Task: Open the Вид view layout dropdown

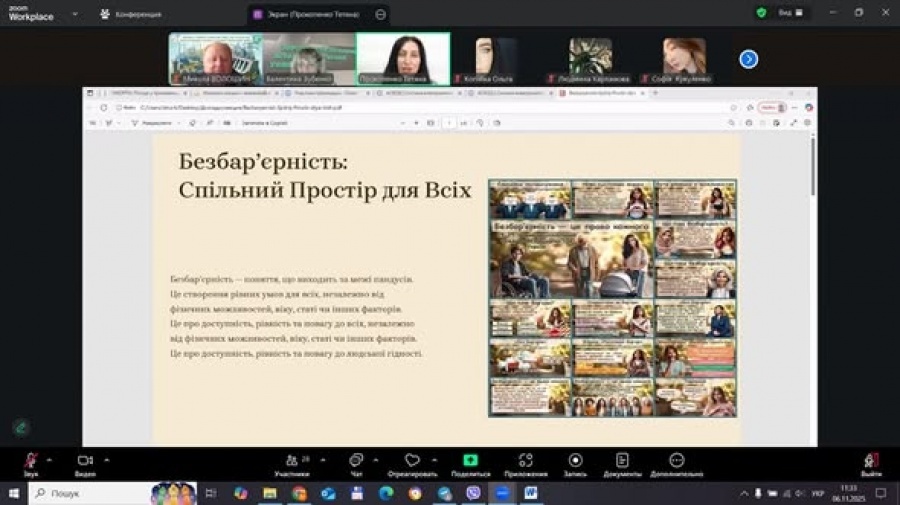Action: (791, 13)
